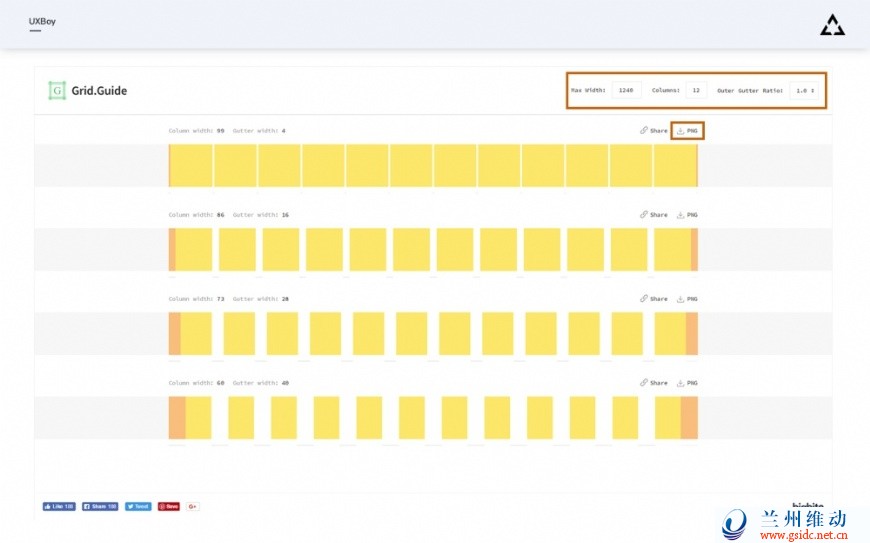870x543 pixels.
Task: Click the Grid.Guide green logo icon
Action: [57, 90]
